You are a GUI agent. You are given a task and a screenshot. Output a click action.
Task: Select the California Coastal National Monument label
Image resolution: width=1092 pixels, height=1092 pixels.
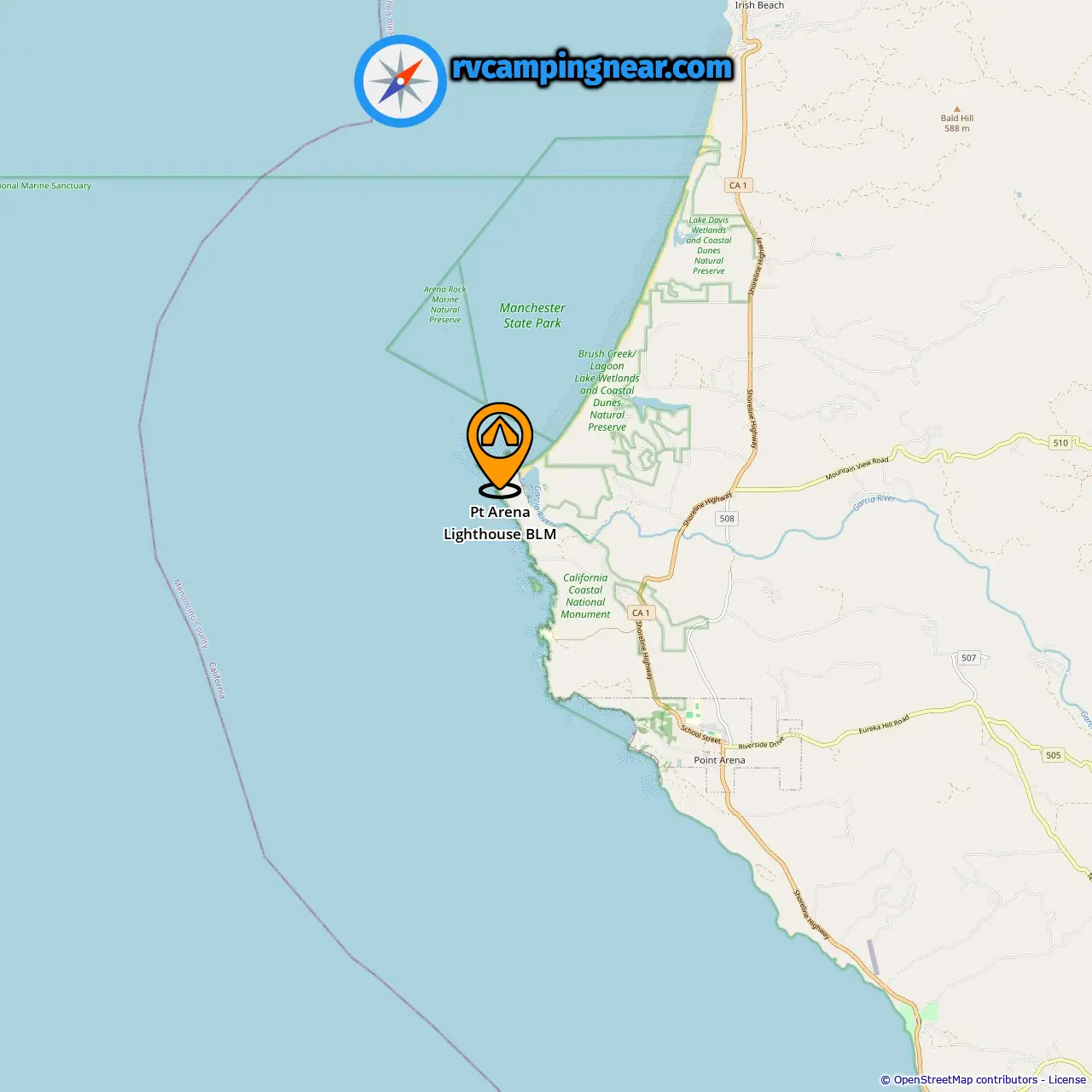pyautogui.click(x=585, y=595)
